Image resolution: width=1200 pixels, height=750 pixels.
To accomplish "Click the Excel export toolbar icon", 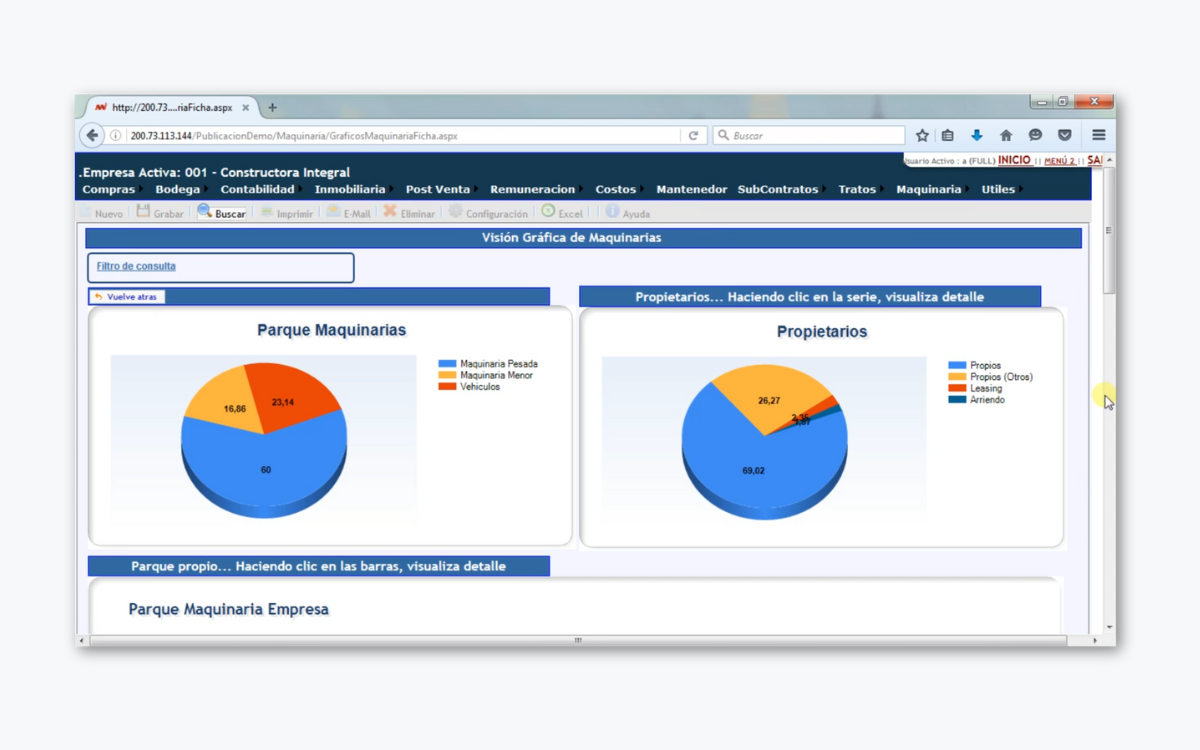I will (x=548, y=212).
